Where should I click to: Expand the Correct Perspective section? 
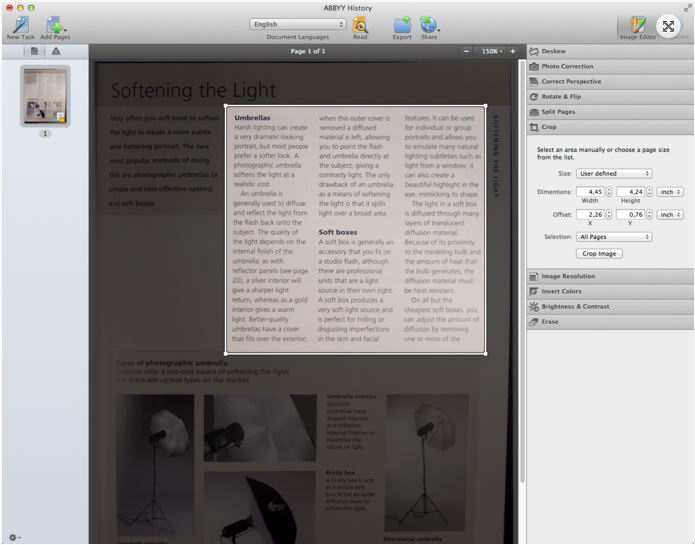pos(610,82)
